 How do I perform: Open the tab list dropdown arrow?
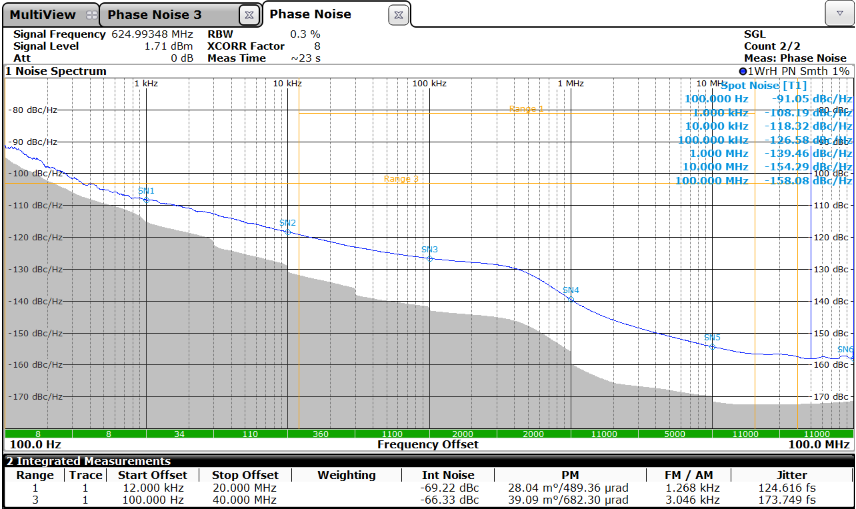pos(838,14)
